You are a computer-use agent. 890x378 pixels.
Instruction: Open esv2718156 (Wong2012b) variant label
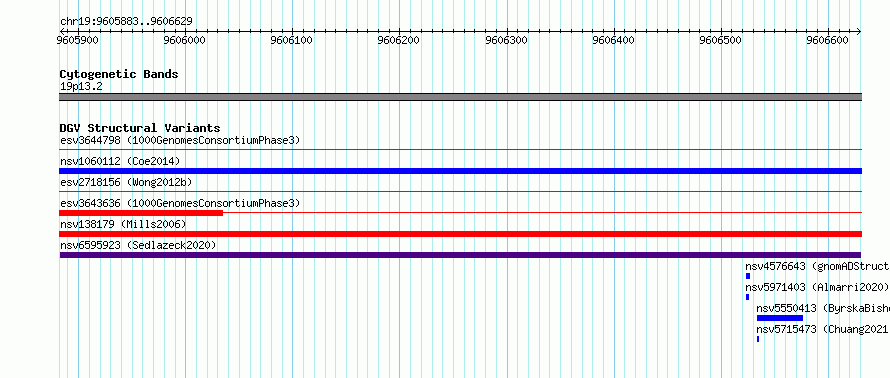tap(126, 182)
